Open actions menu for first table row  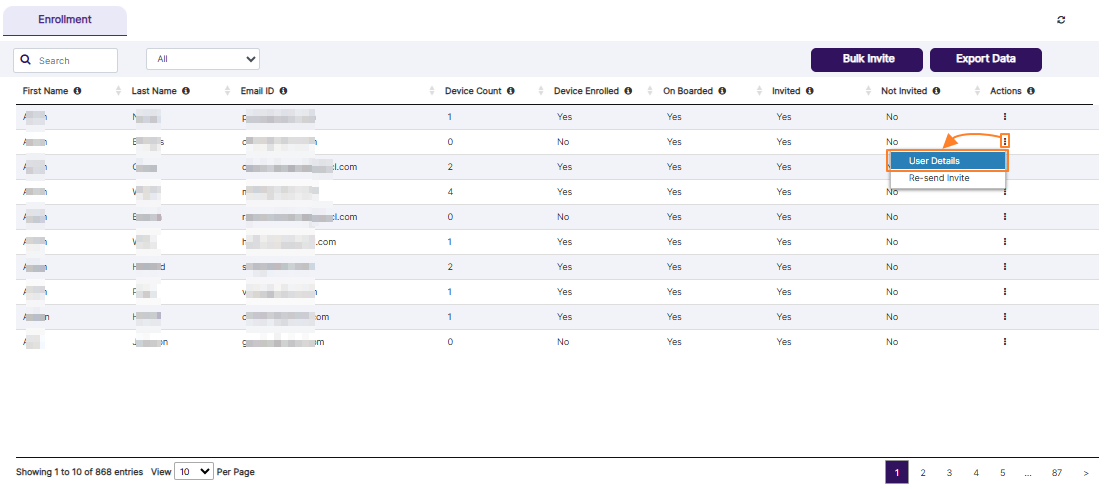click(x=1004, y=117)
